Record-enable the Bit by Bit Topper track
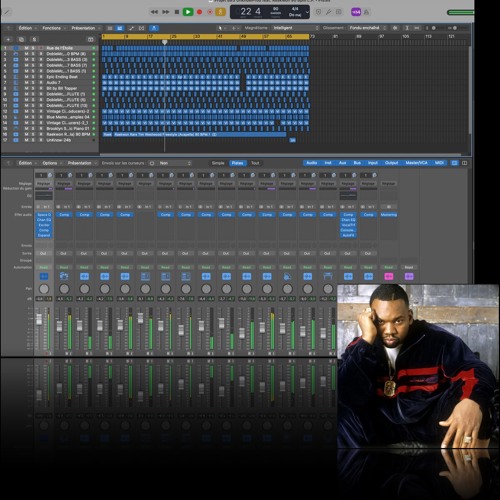The height and width of the screenshot is (500, 500). [x=41, y=88]
